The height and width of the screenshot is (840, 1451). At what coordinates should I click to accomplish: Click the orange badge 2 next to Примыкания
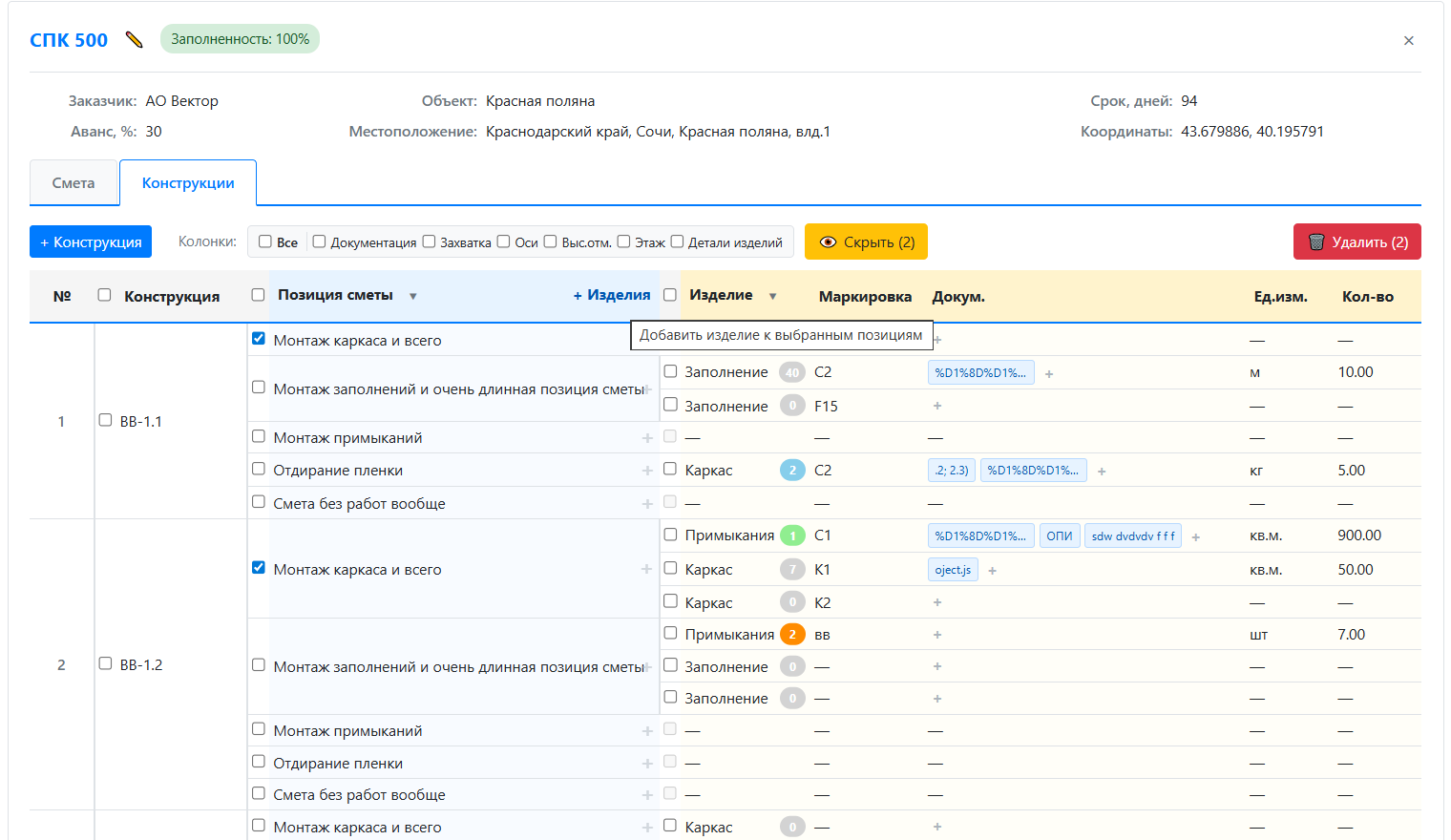coord(792,635)
